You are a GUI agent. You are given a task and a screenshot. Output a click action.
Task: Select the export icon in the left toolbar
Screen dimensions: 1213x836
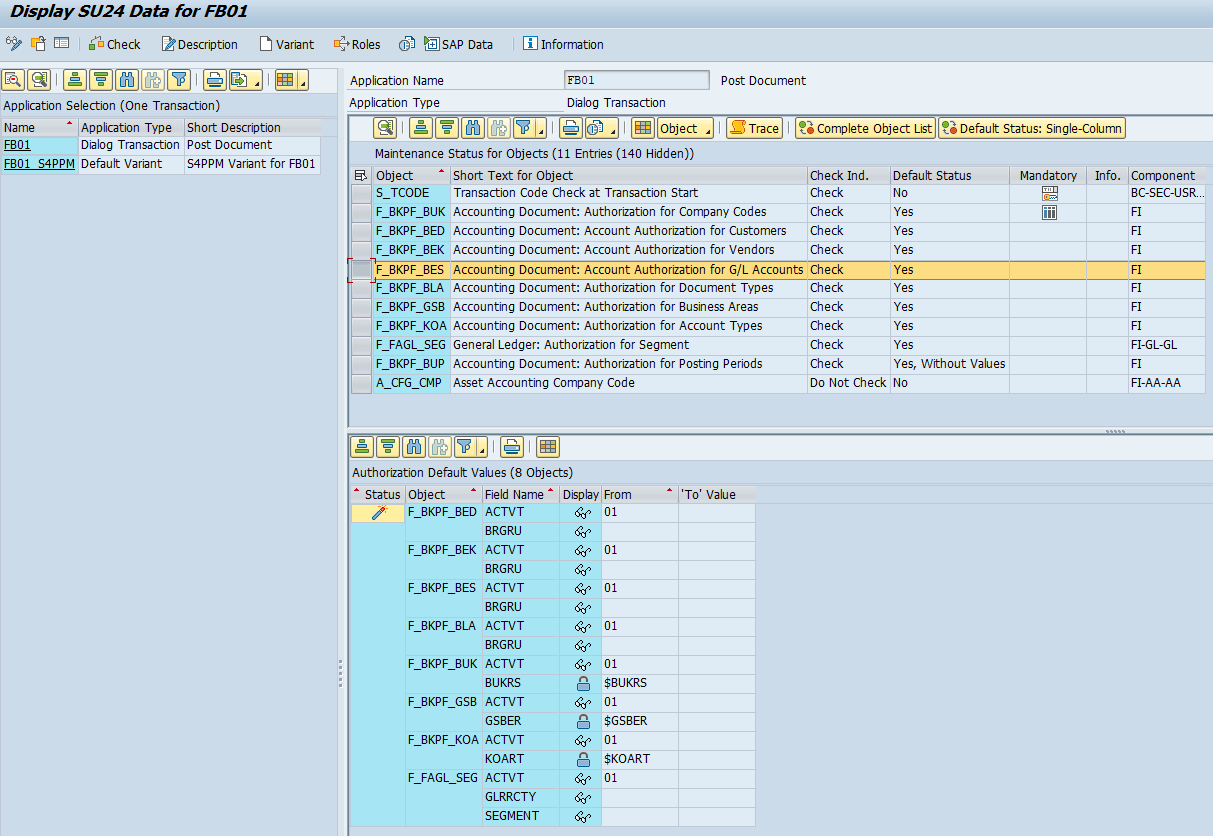[x=237, y=79]
